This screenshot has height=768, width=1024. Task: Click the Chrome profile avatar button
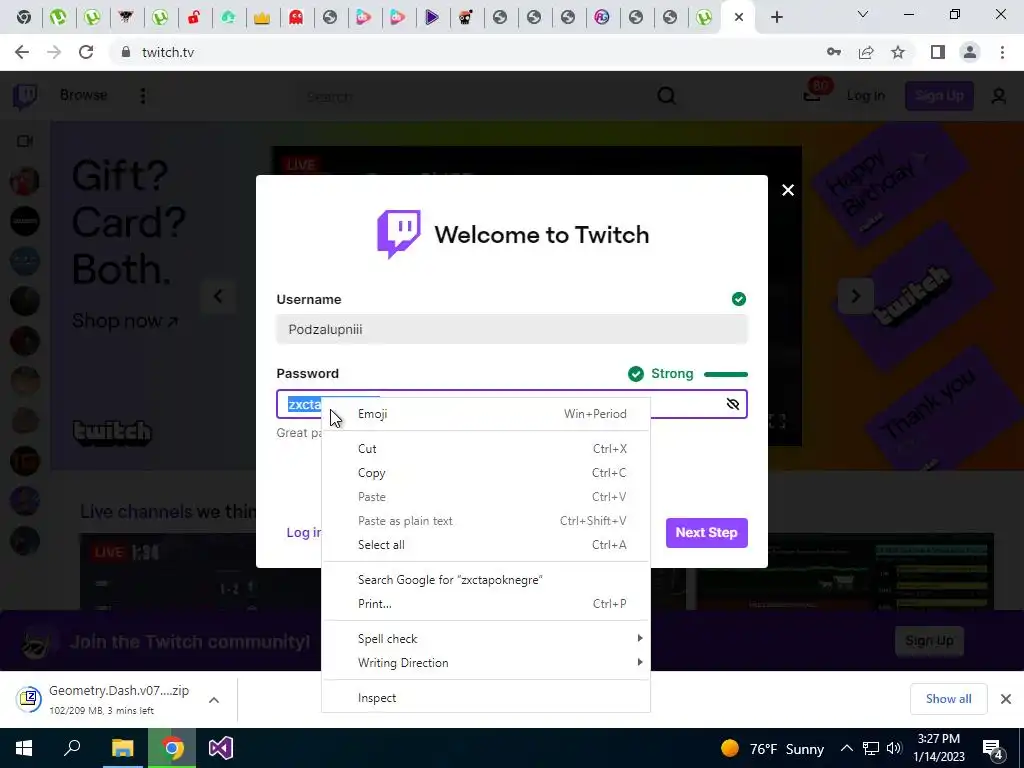[970, 52]
